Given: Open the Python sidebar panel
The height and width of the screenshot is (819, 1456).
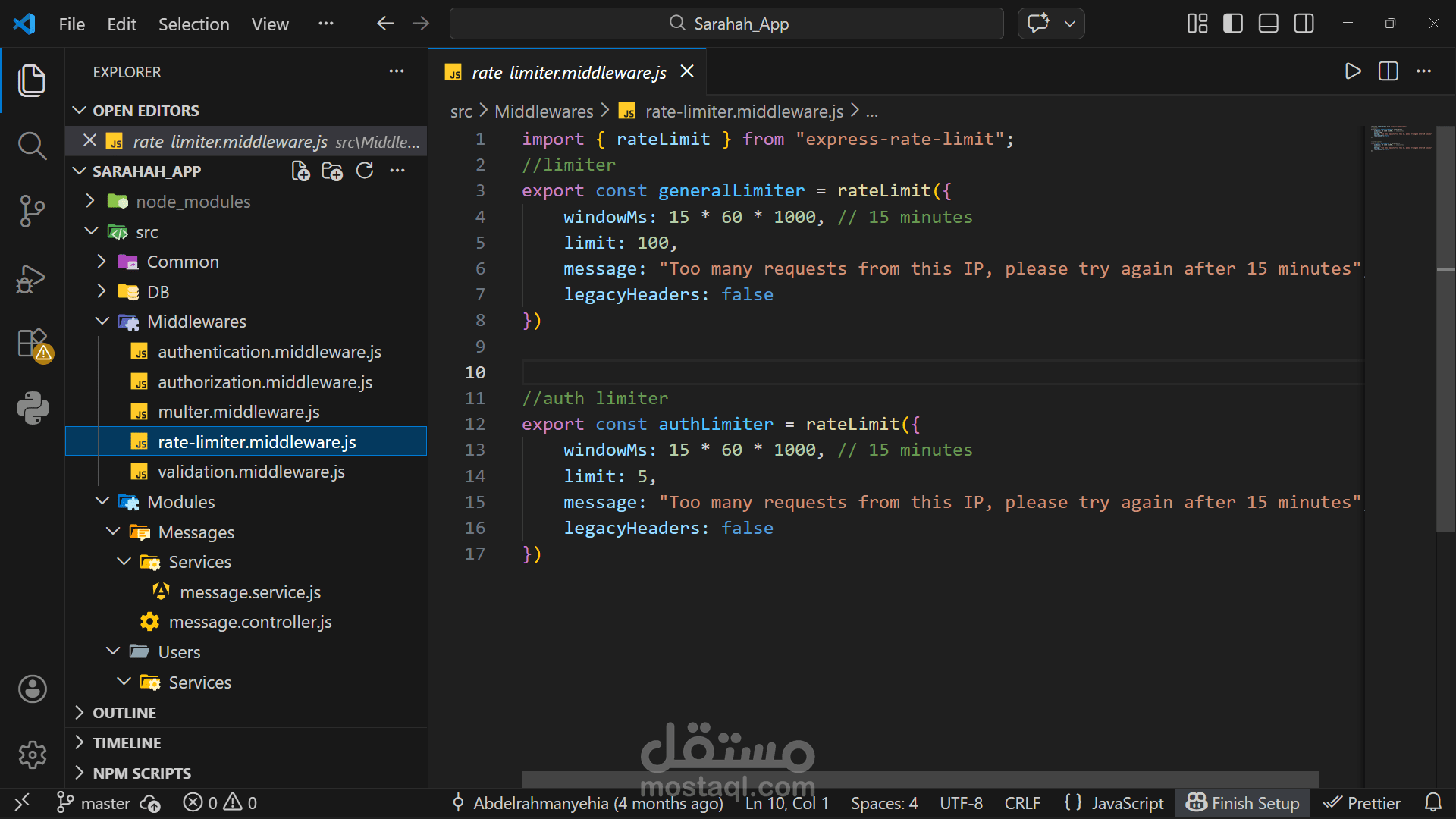Looking at the screenshot, I should 32,408.
